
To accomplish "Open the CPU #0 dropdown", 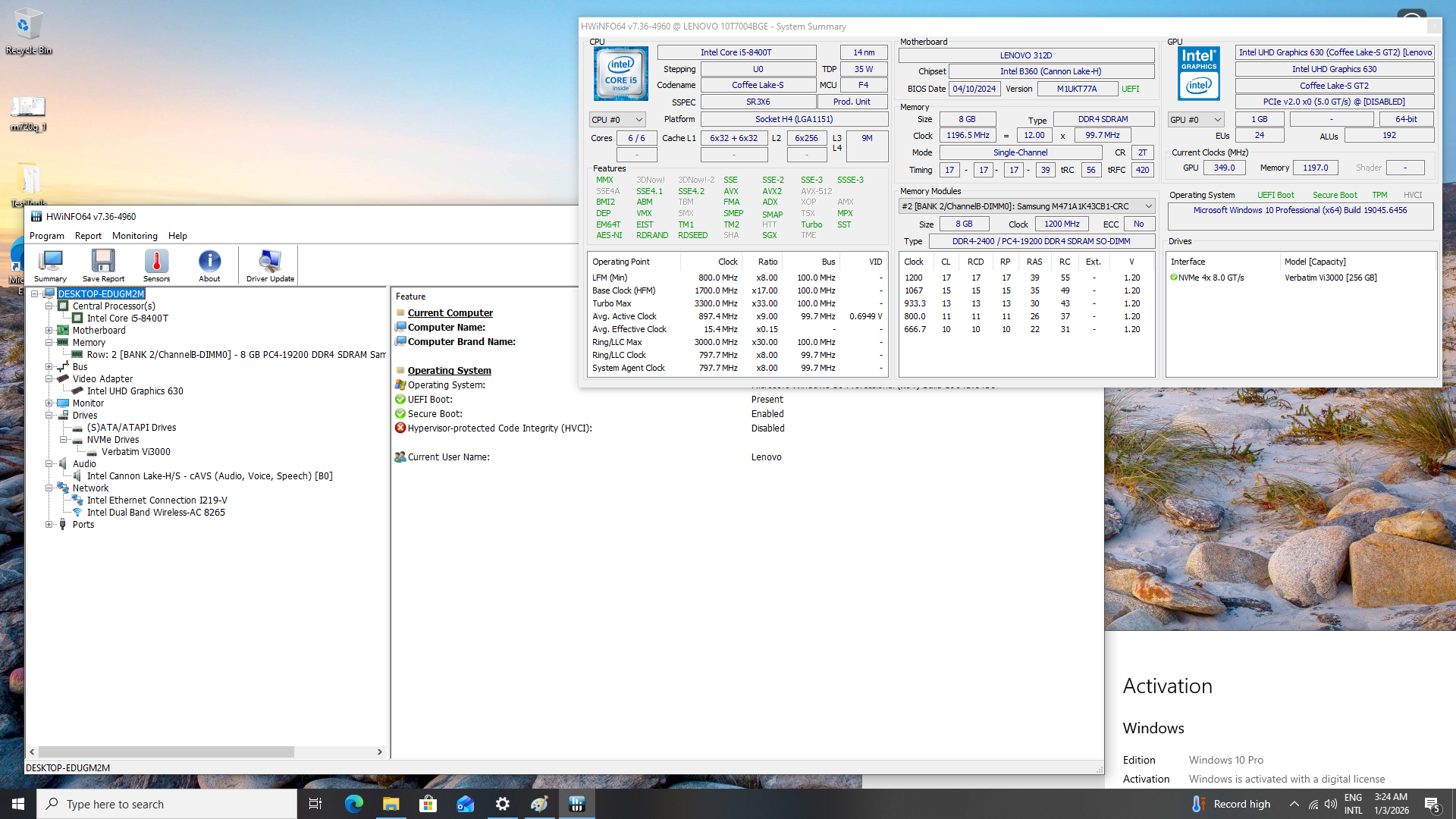I will (x=617, y=120).
